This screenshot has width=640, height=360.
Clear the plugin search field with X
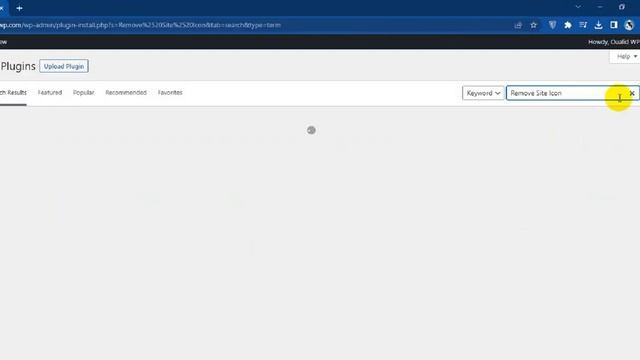[632, 93]
